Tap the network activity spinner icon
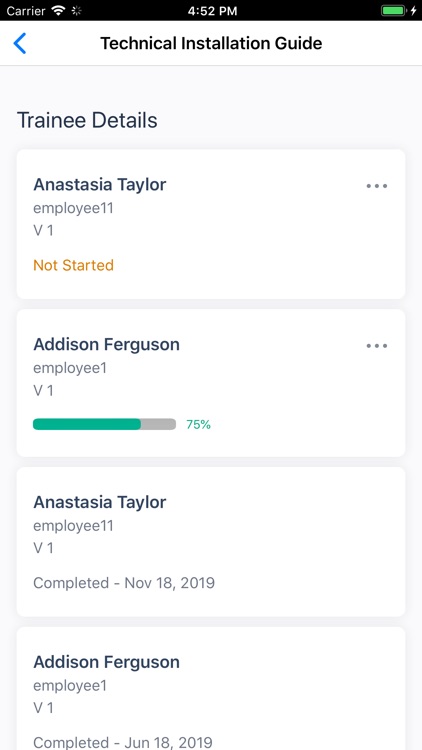Viewport: 422px width, 750px height. click(76, 11)
